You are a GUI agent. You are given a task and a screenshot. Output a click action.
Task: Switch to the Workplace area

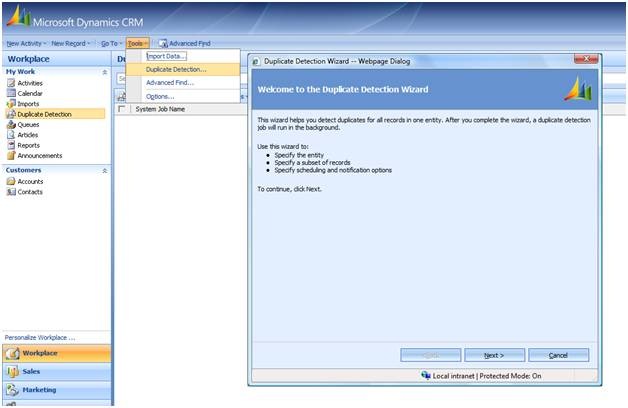(57, 353)
